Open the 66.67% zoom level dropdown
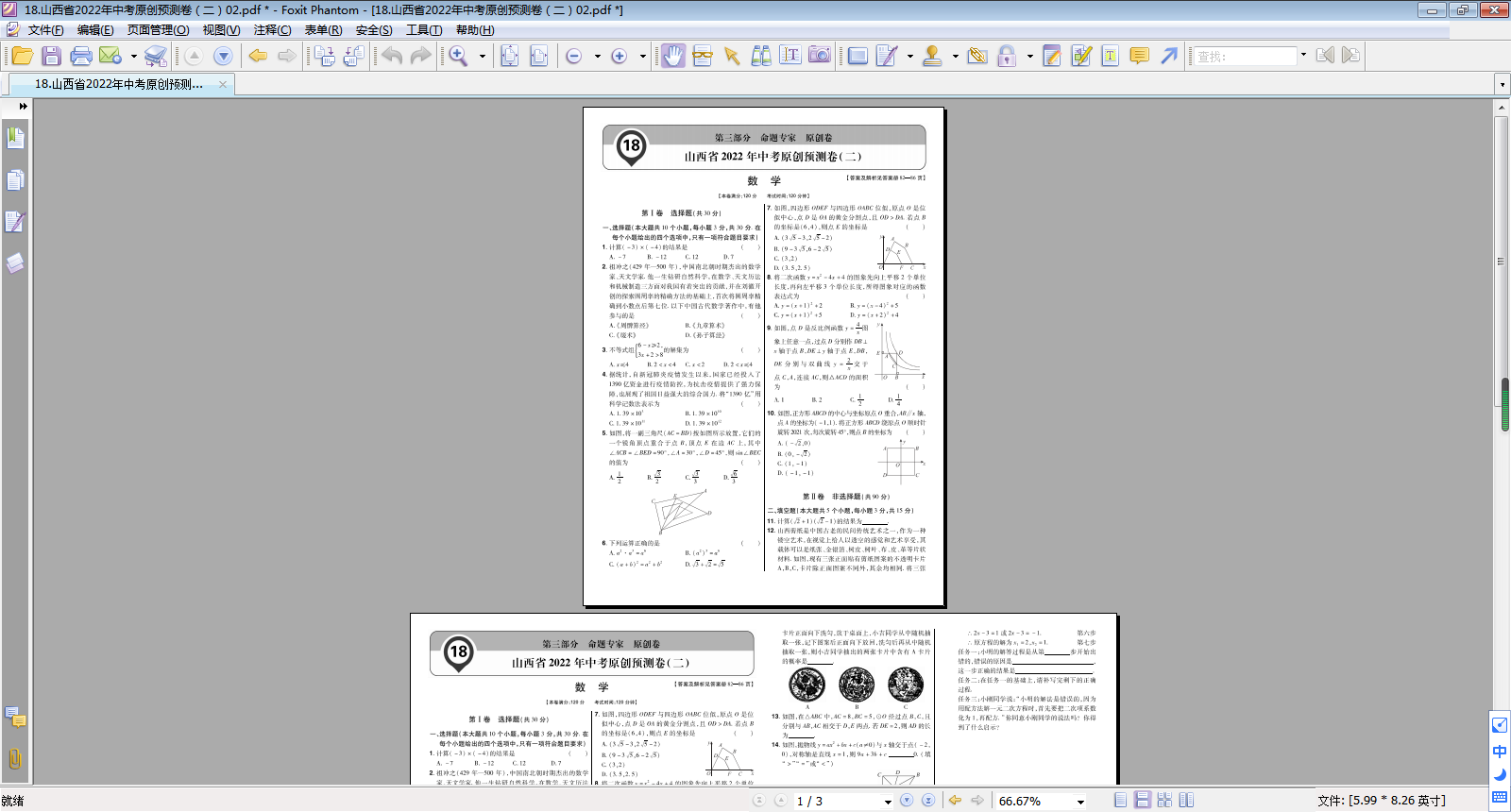1511x812 pixels. pyautogui.click(x=1080, y=802)
